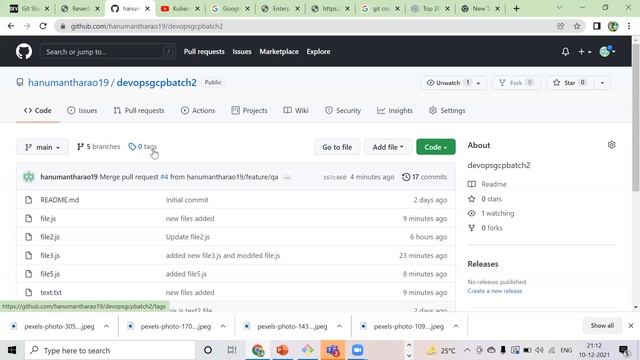Image resolution: width=640 pixels, height=360 pixels.
Task: Click Create a new release link
Action: (495, 291)
